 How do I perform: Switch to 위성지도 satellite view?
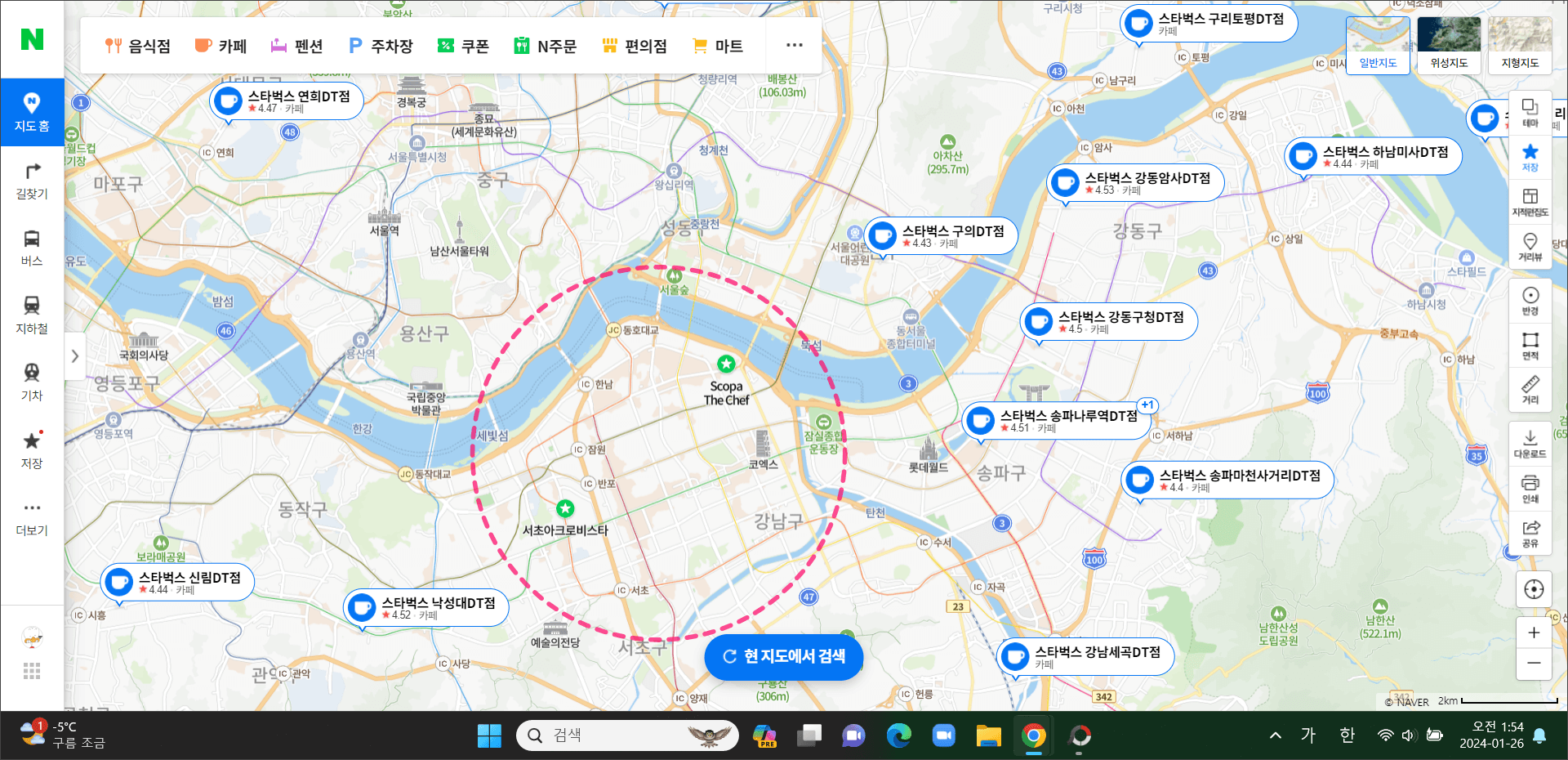click(x=1449, y=45)
